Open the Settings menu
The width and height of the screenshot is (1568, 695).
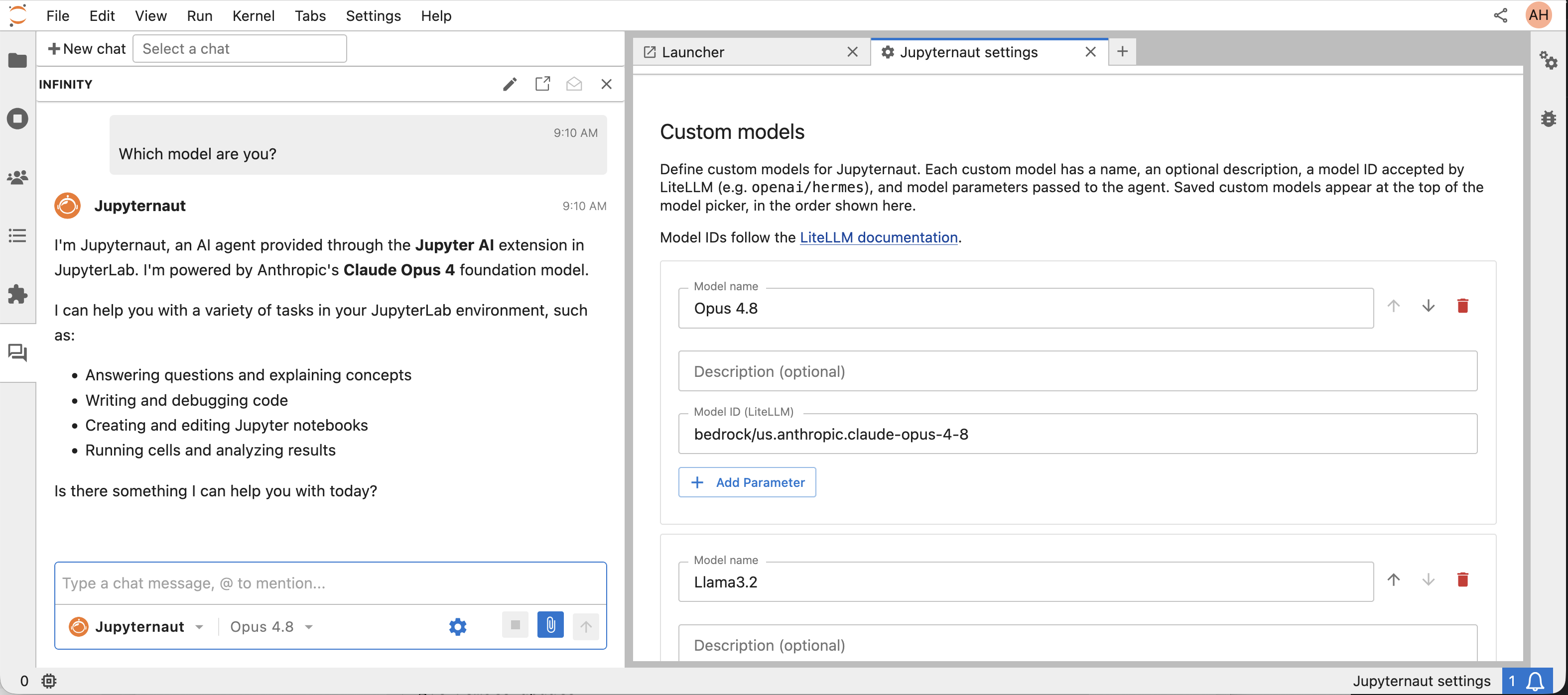pos(373,16)
